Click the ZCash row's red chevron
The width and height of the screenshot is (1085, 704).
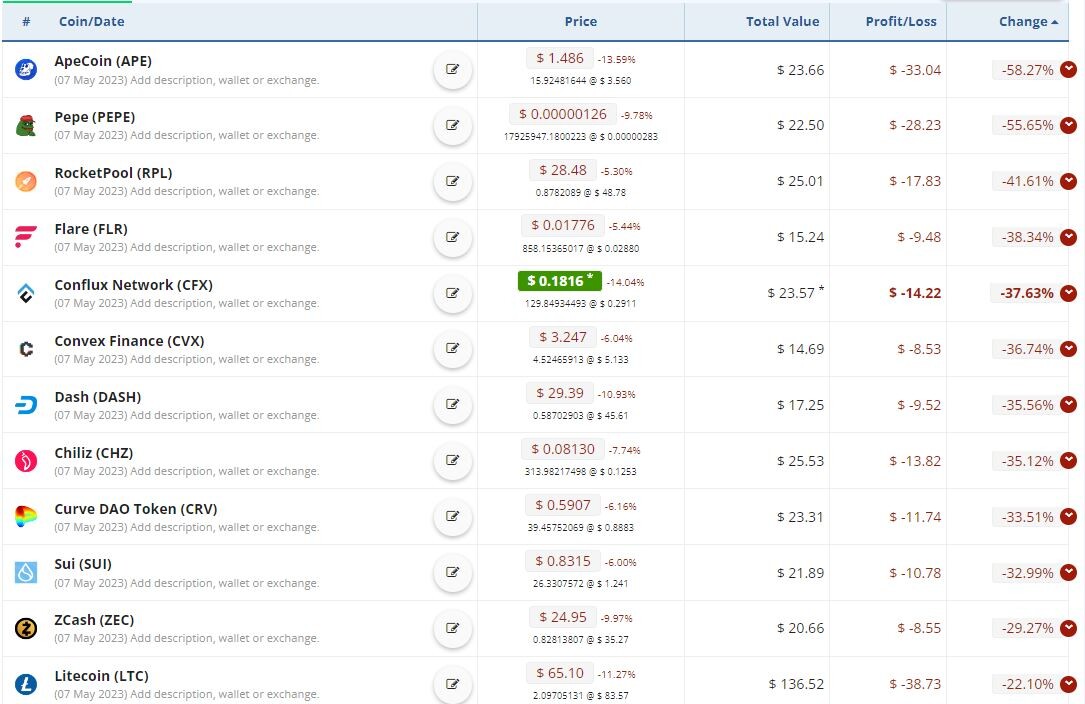click(x=1068, y=629)
